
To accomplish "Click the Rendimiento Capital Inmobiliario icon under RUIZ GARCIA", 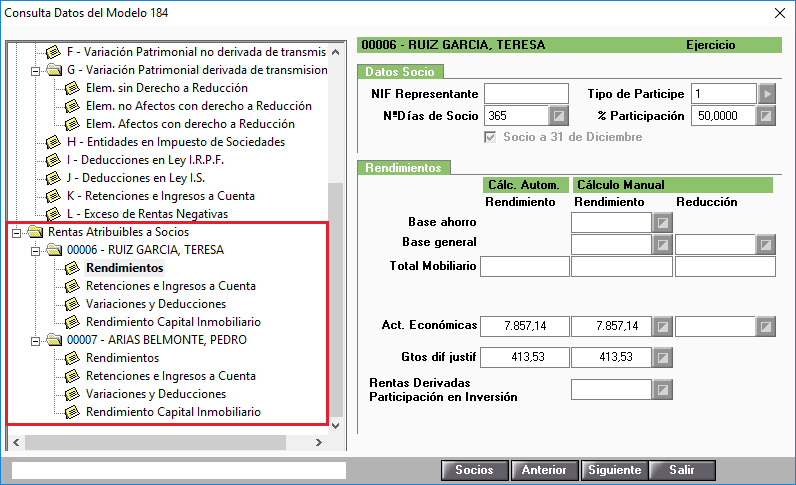I will [x=72, y=322].
